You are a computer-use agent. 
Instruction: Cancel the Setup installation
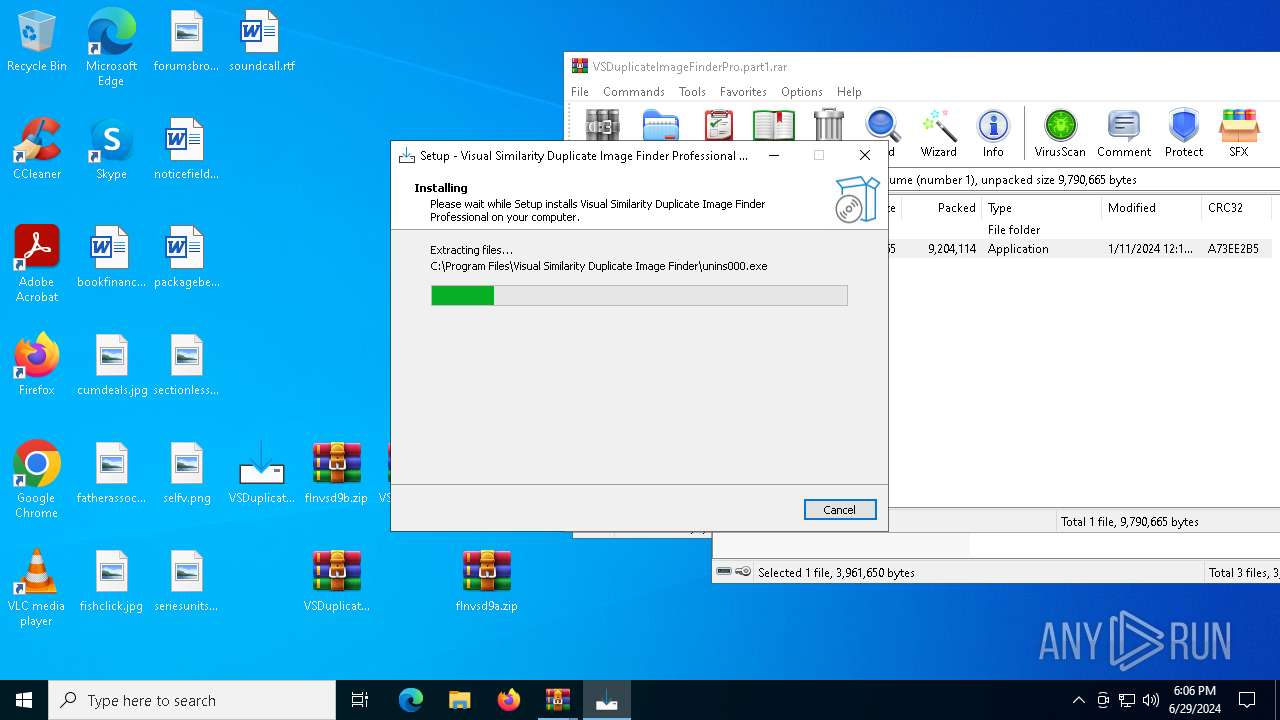coord(840,510)
